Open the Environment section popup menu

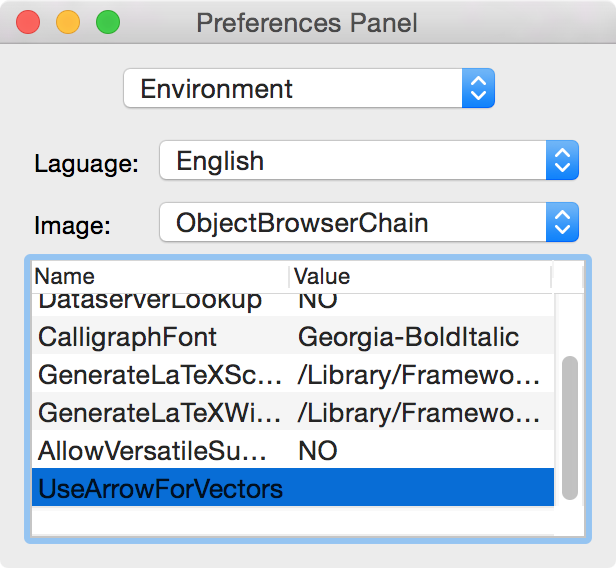click(309, 88)
